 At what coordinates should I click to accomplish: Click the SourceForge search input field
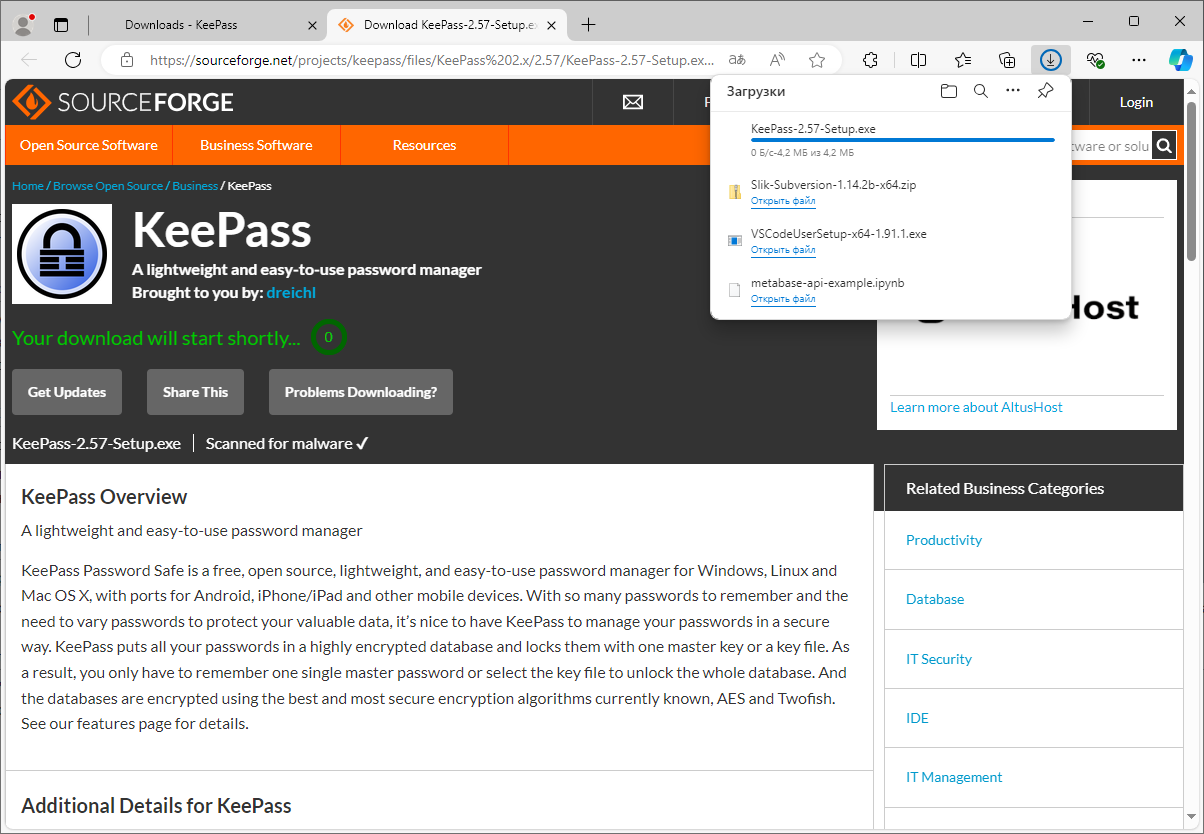point(1109,146)
